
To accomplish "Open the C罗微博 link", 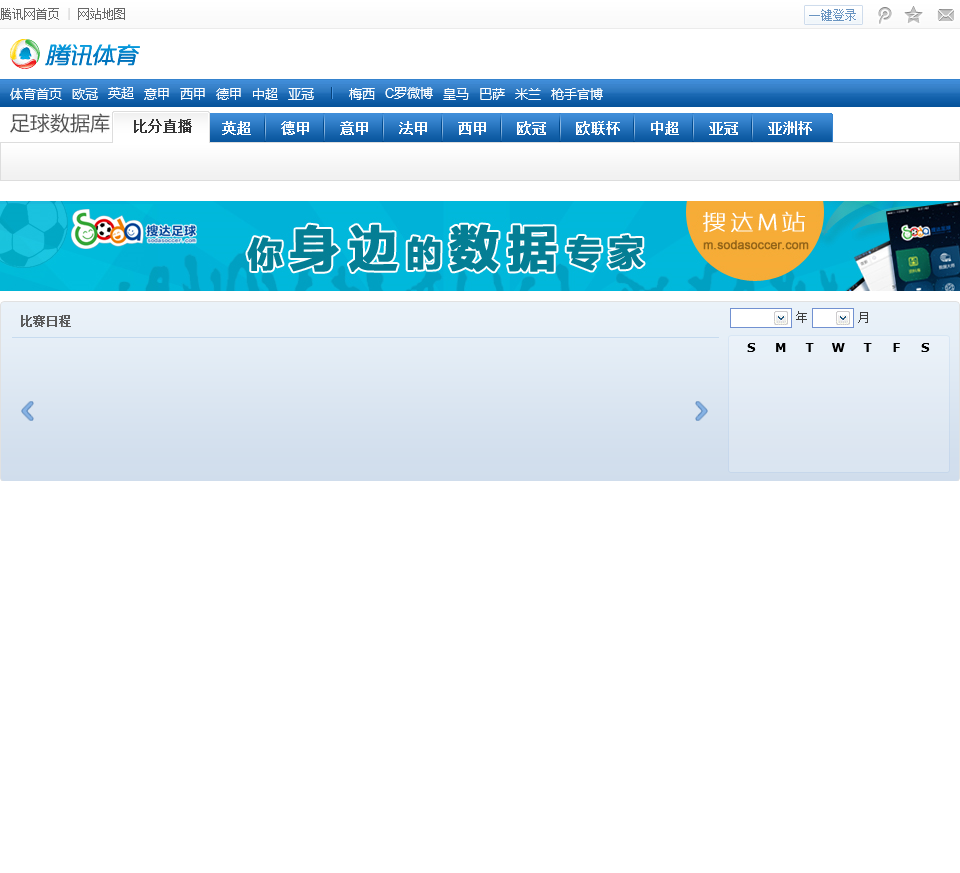I will 408,94.
